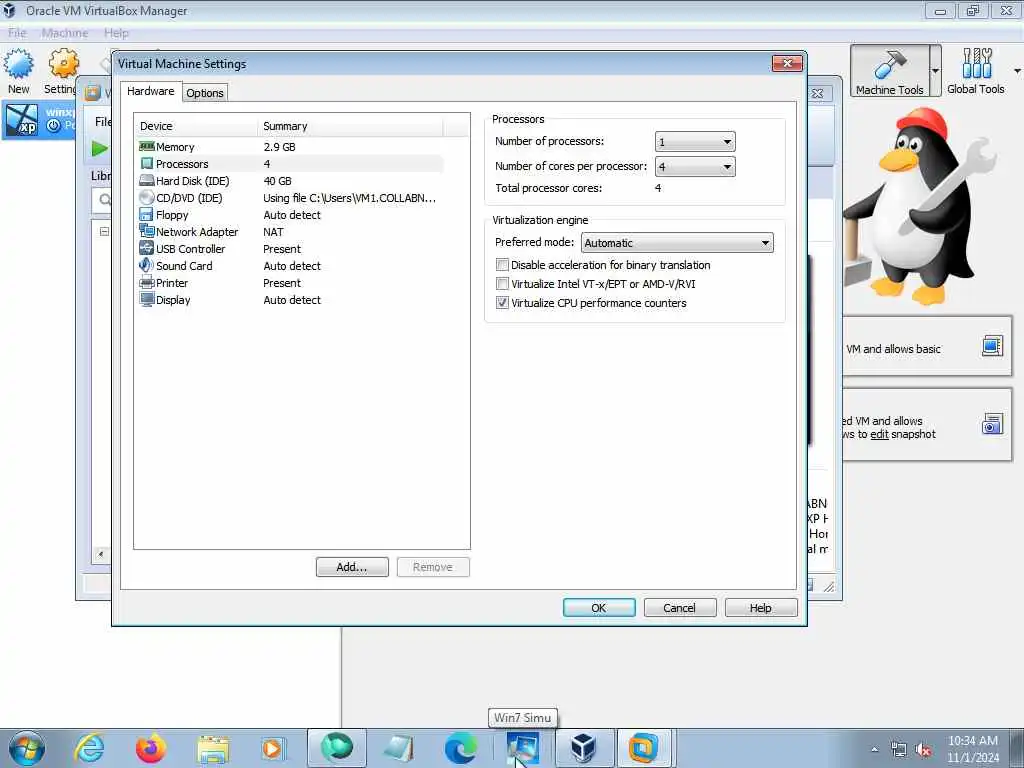Open the File menu
The width and height of the screenshot is (1024, 768).
[18, 33]
